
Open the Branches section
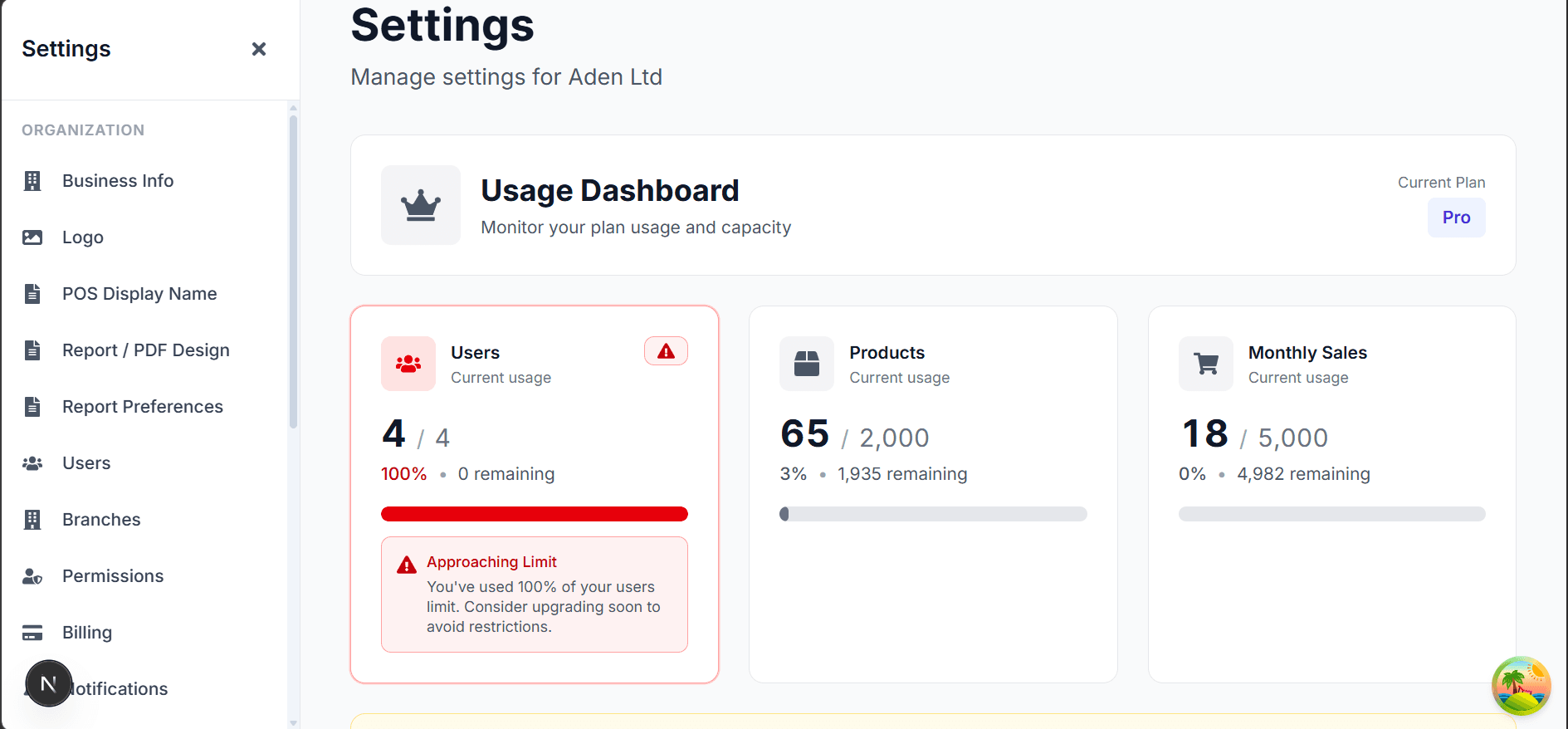coord(101,520)
